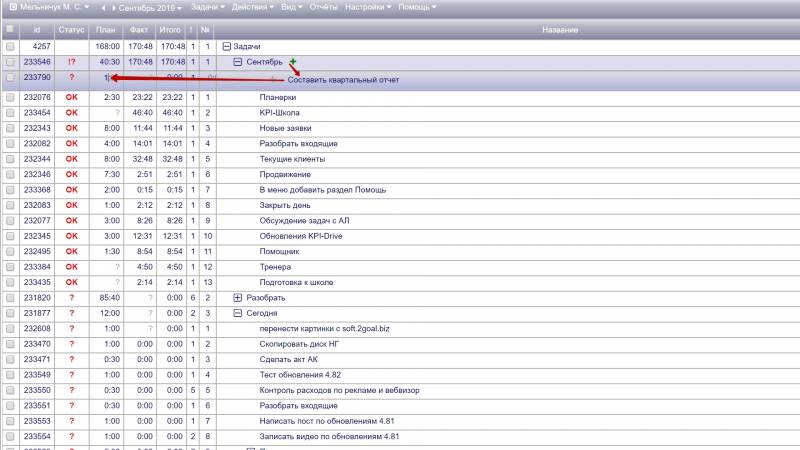The width and height of the screenshot is (800, 450).
Task: Open task Планерки
Action: (x=278, y=97)
